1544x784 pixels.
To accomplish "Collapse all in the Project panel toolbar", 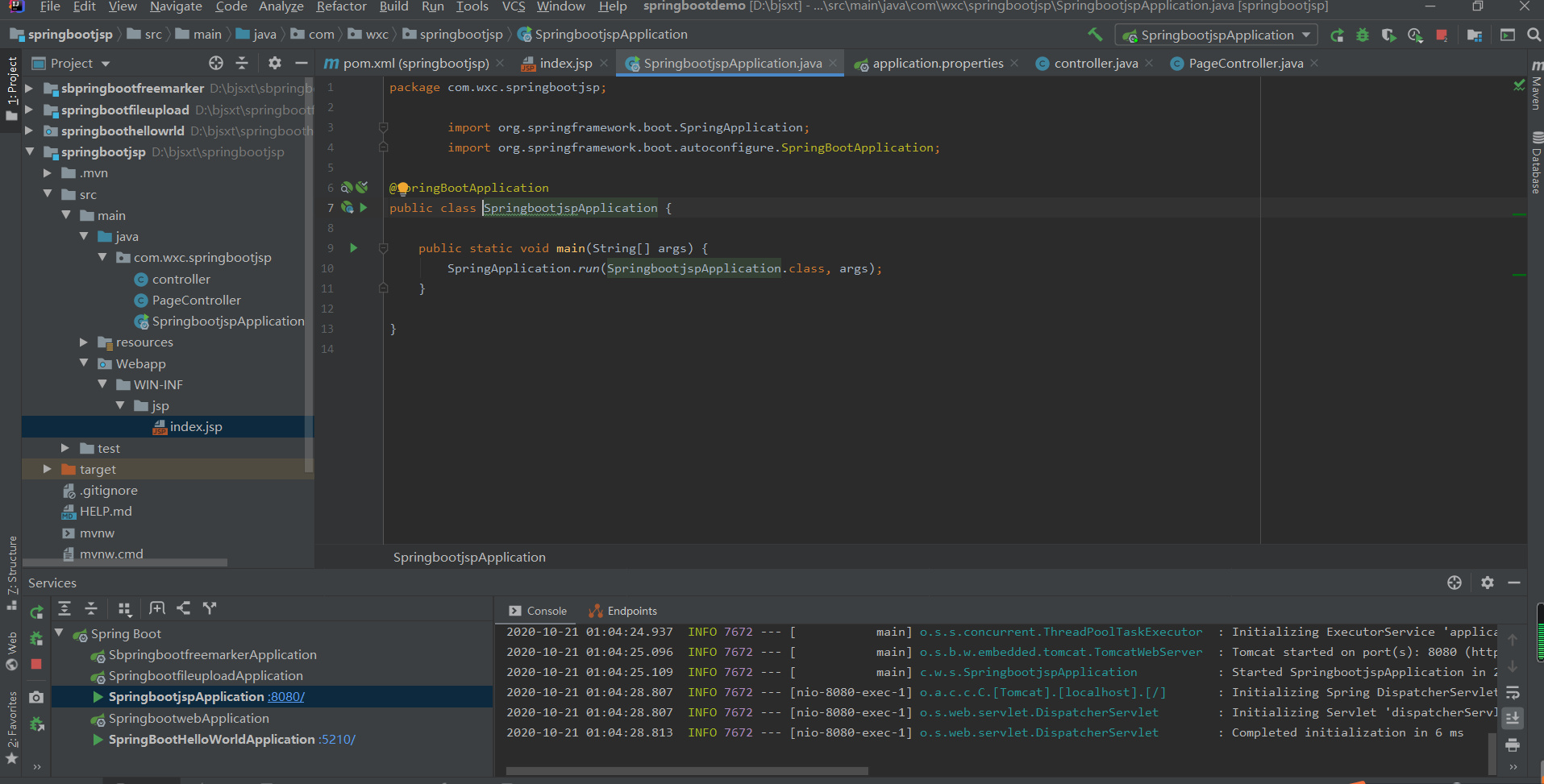I will pyautogui.click(x=242, y=63).
